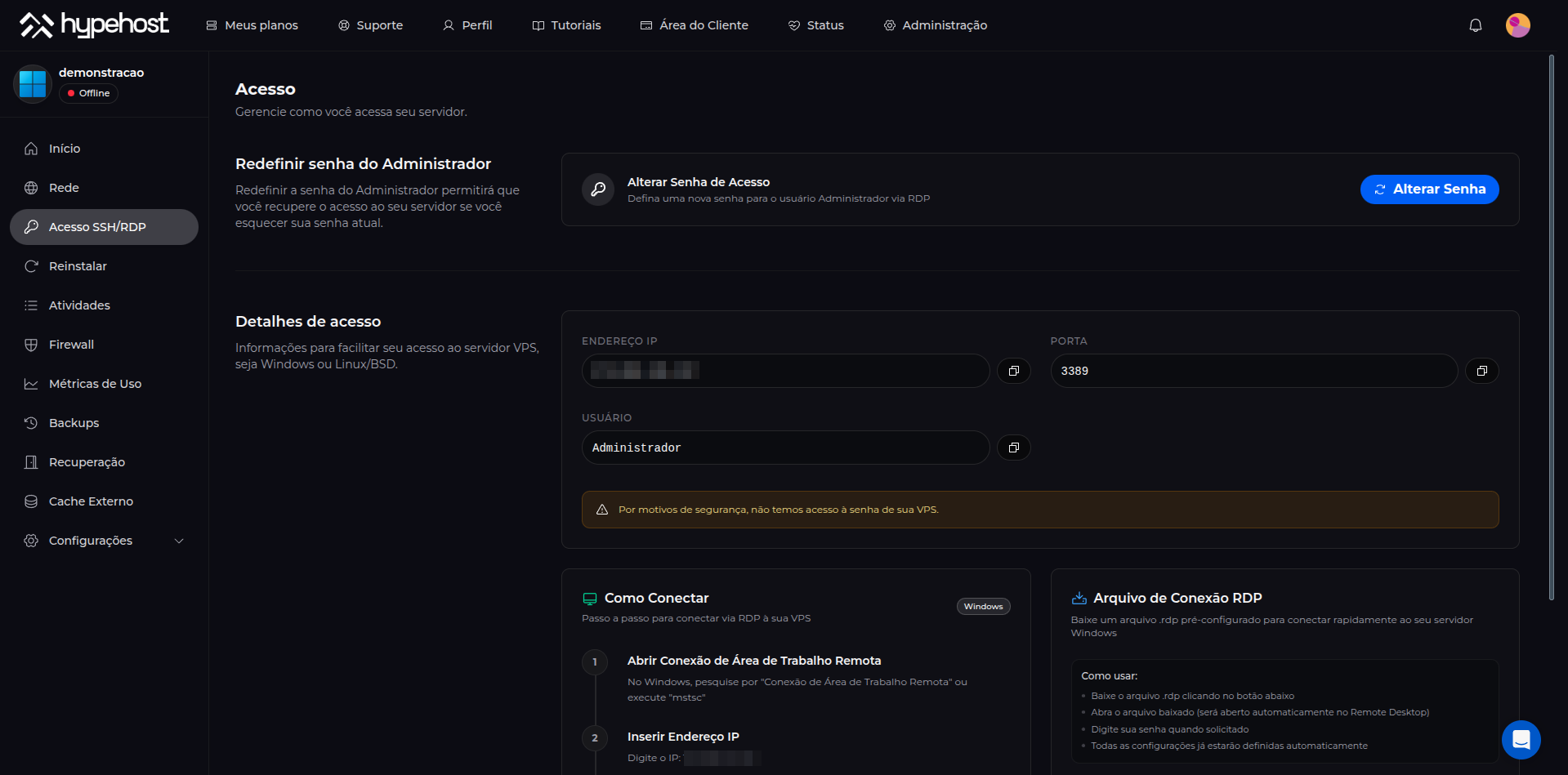Click the download icon beside Arquivo de Conexão RDP
This screenshot has height=775, width=1568.
click(x=1079, y=599)
